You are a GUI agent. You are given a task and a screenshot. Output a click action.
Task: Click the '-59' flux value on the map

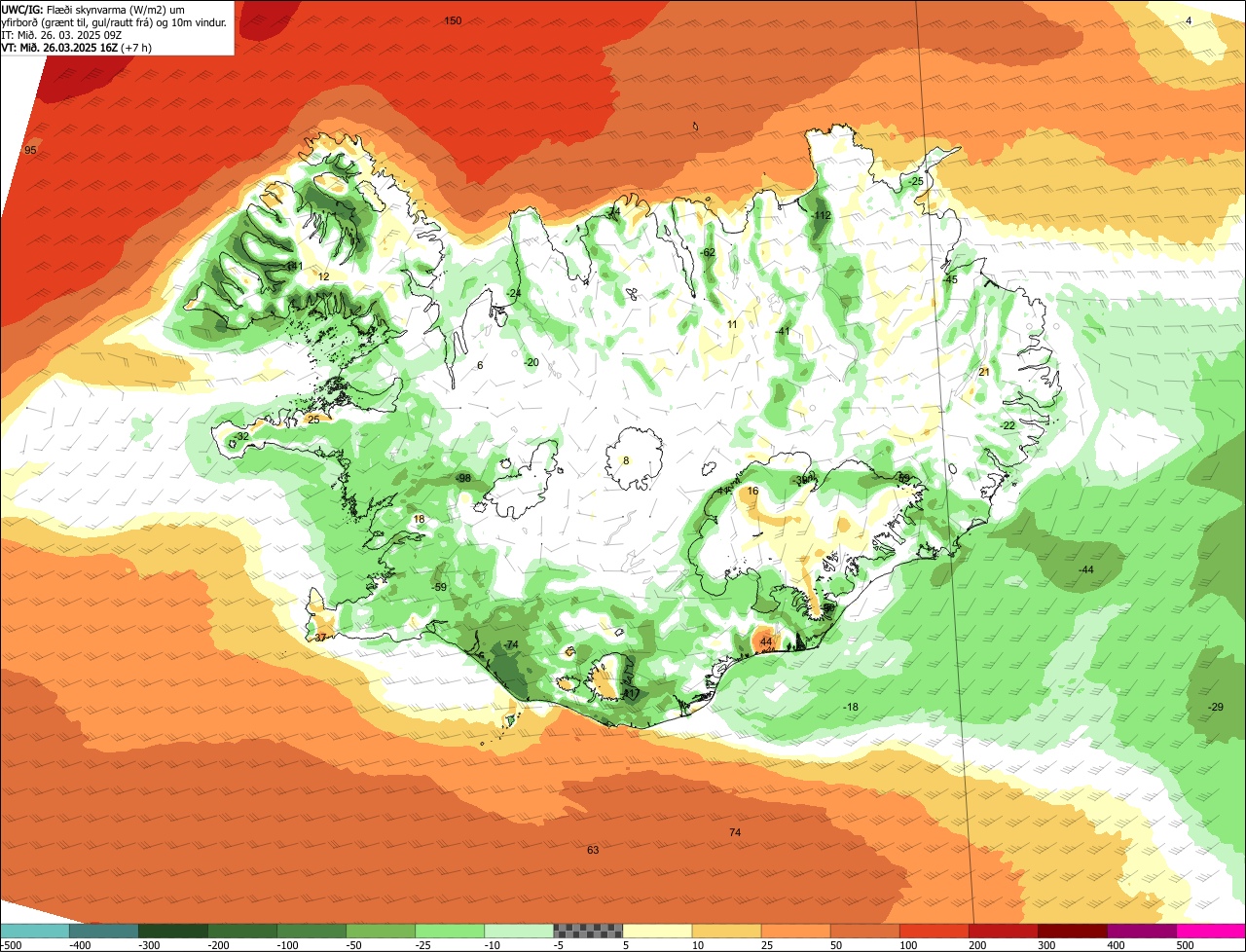pos(439,587)
